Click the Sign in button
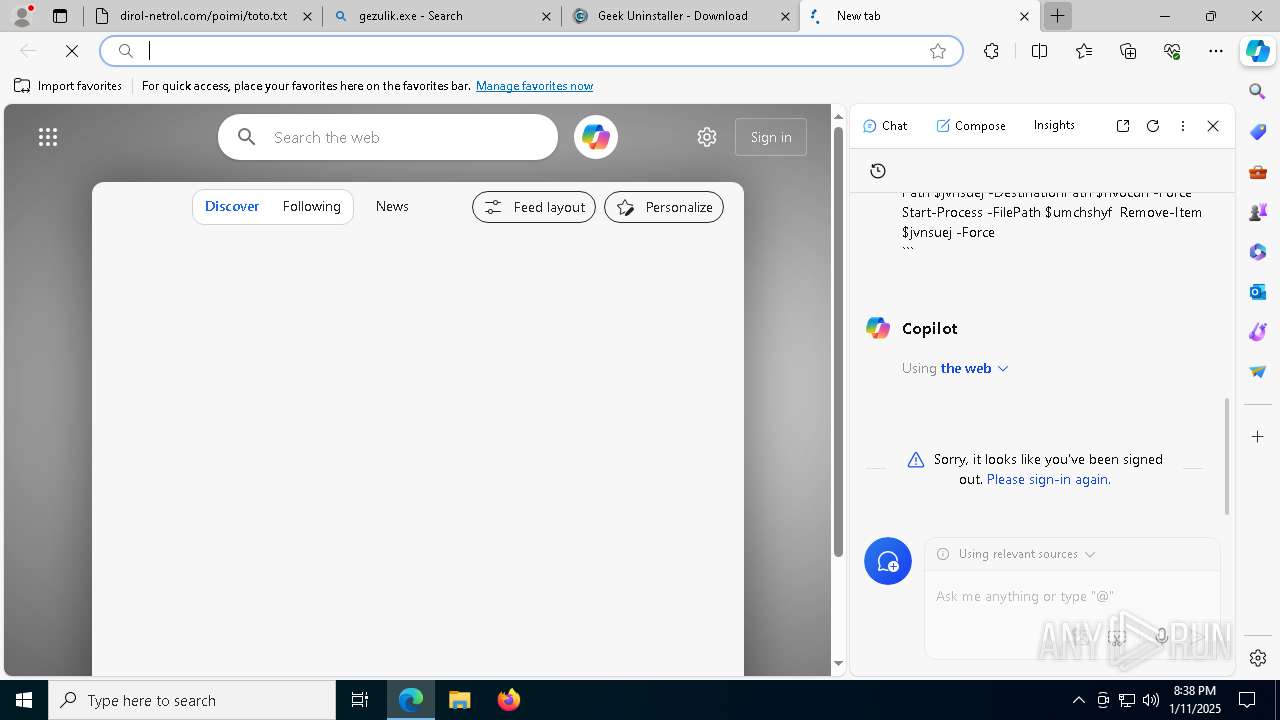Image resolution: width=1280 pixels, height=720 pixels. point(771,137)
